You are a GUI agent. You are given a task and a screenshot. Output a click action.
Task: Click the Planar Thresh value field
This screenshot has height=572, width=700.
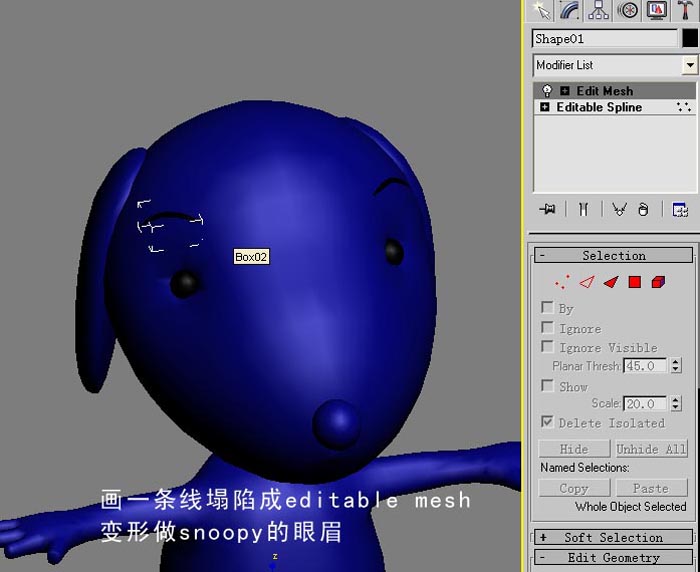tap(645, 366)
